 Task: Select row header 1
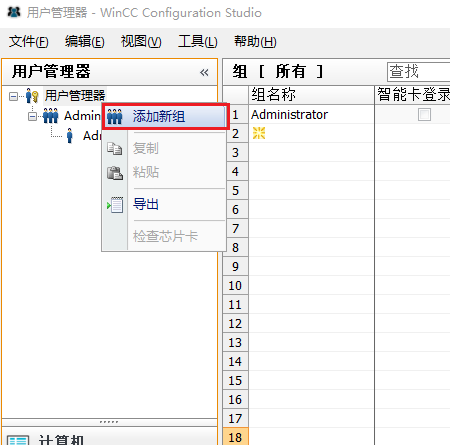[x=235, y=115]
